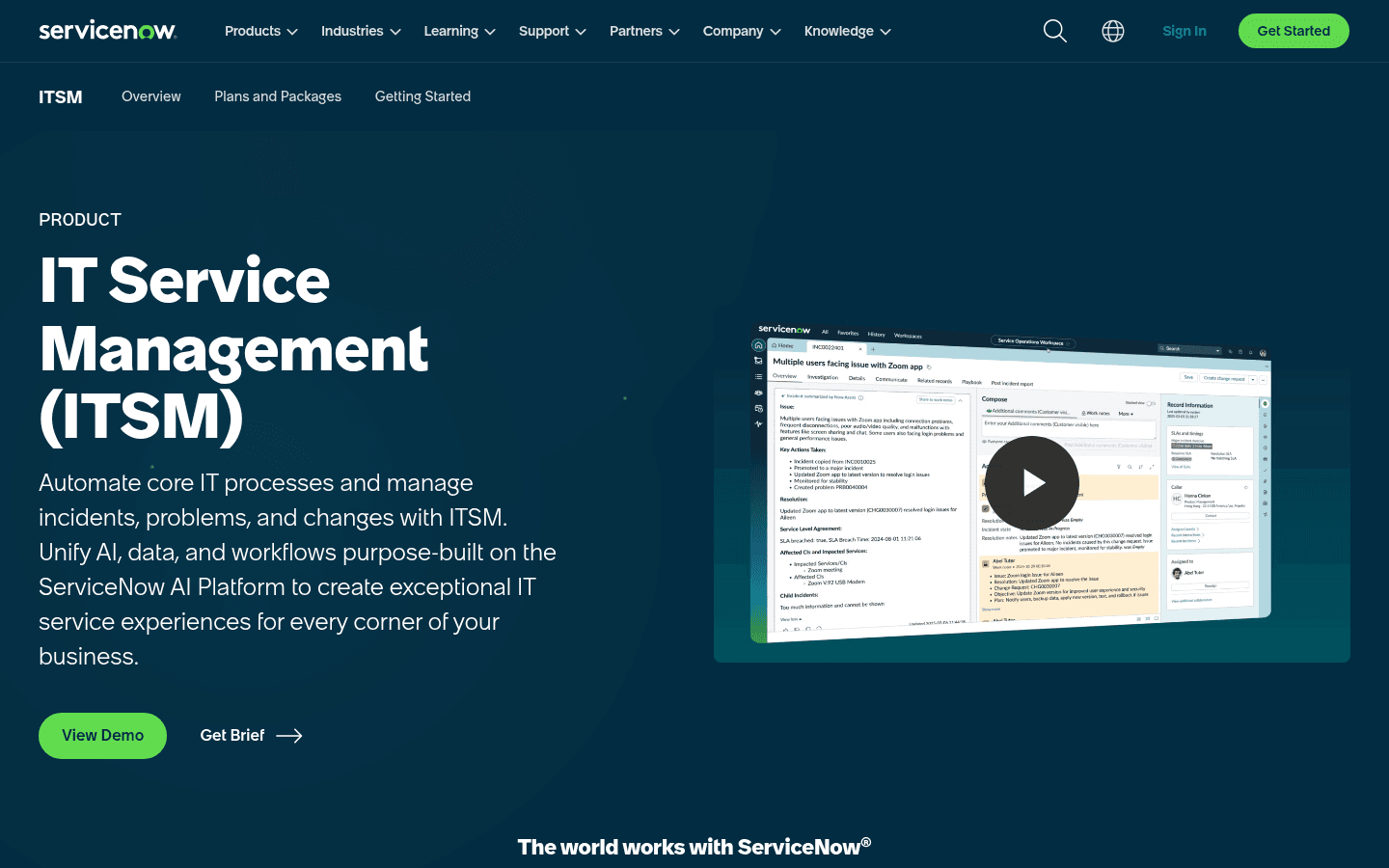Expand the Knowledge menu
The height and width of the screenshot is (868, 1389).
coord(847,31)
